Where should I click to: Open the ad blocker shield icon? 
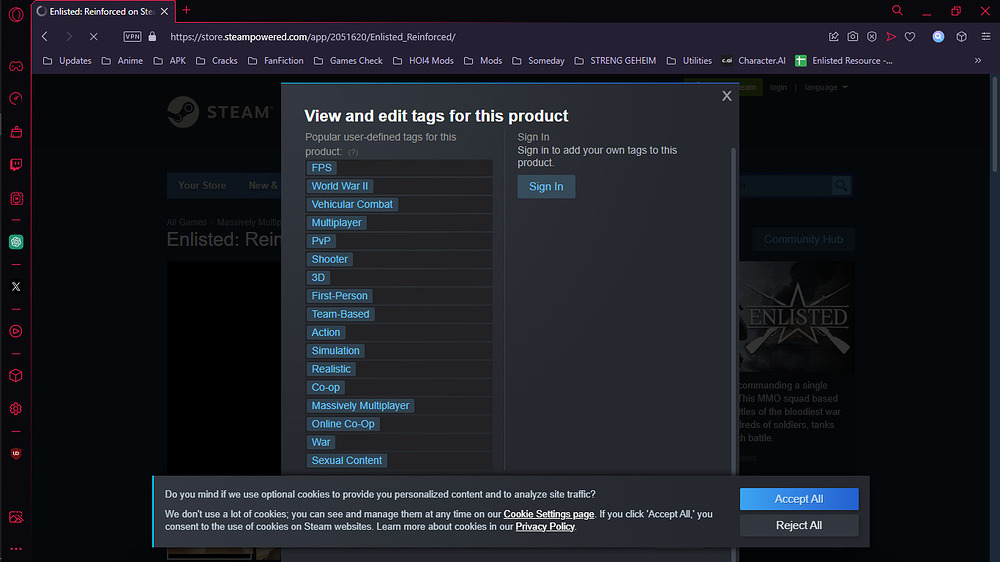(871, 36)
